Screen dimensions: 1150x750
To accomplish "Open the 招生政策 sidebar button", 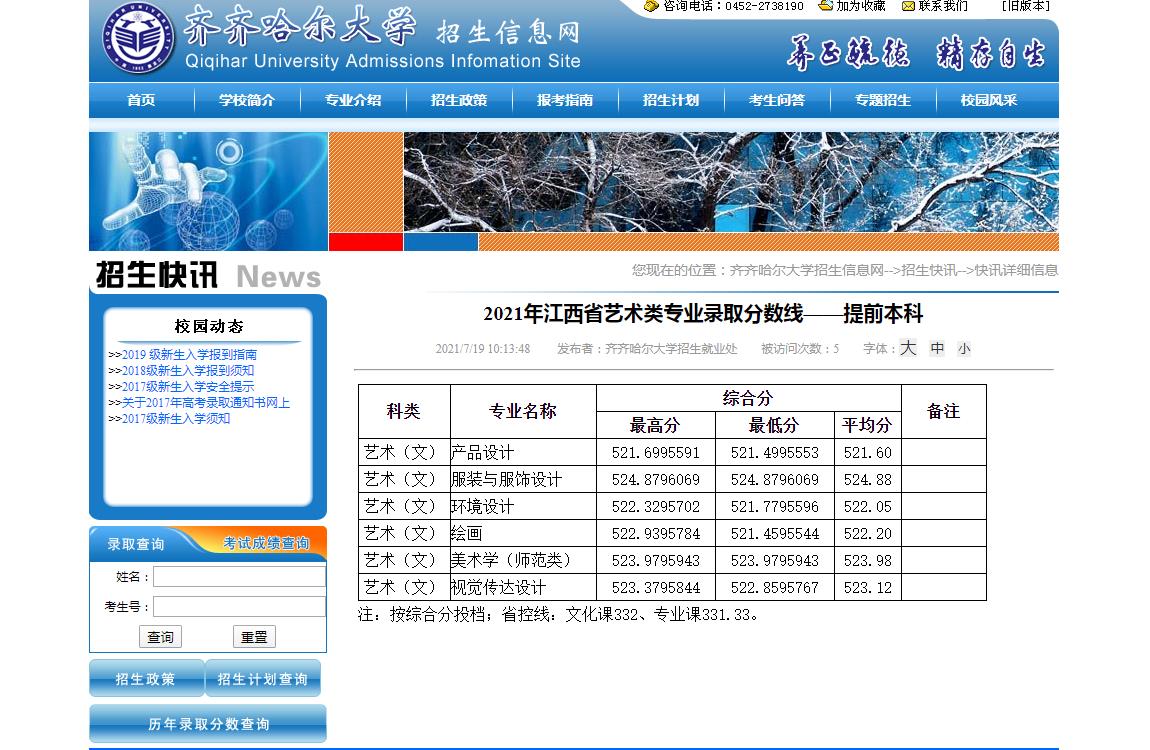I will (x=146, y=679).
